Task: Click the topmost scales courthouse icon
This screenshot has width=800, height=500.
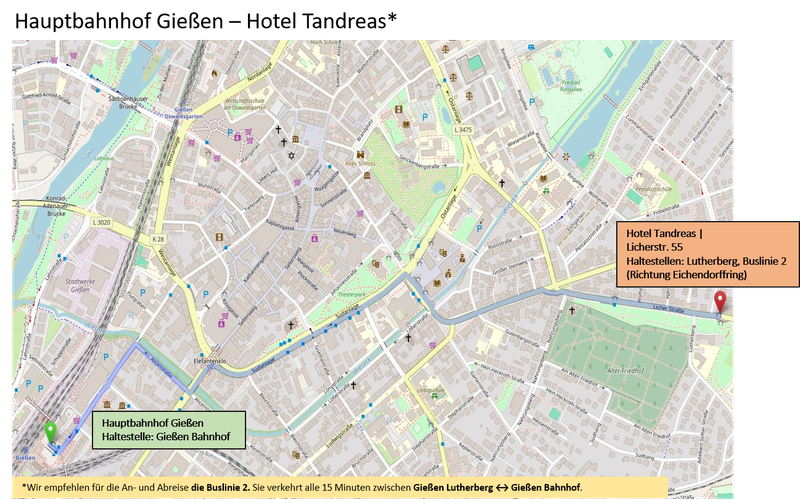Action: pos(446,49)
